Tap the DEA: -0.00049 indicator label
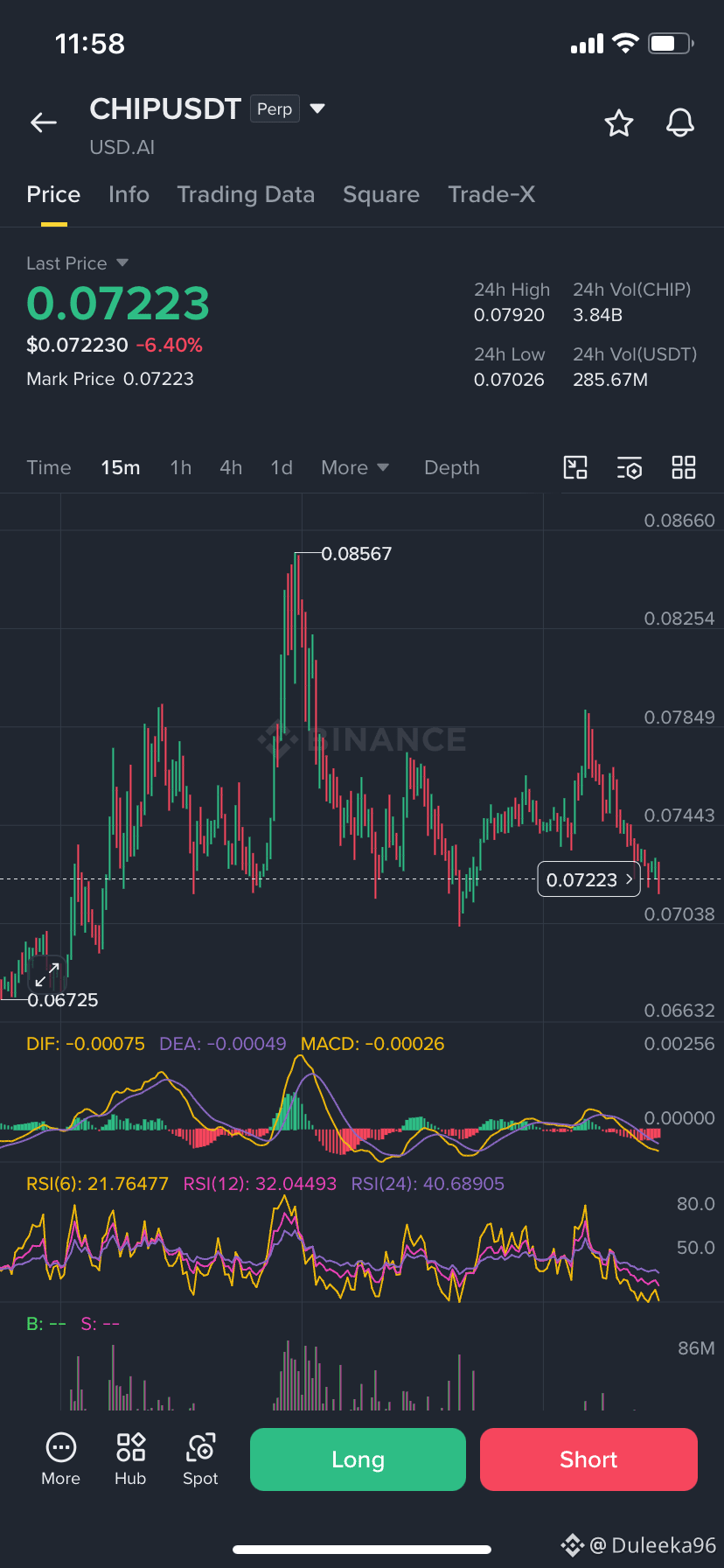The image size is (724, 1568). (223, 1044)
